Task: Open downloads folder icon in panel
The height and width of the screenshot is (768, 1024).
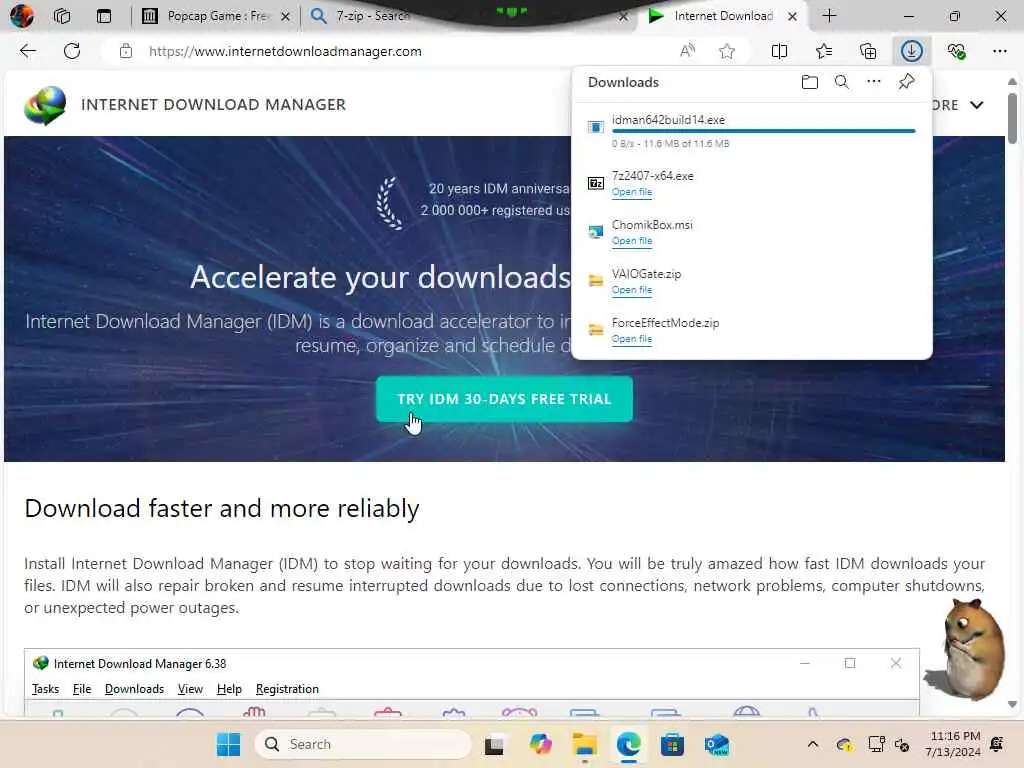Action: (810, 82)
